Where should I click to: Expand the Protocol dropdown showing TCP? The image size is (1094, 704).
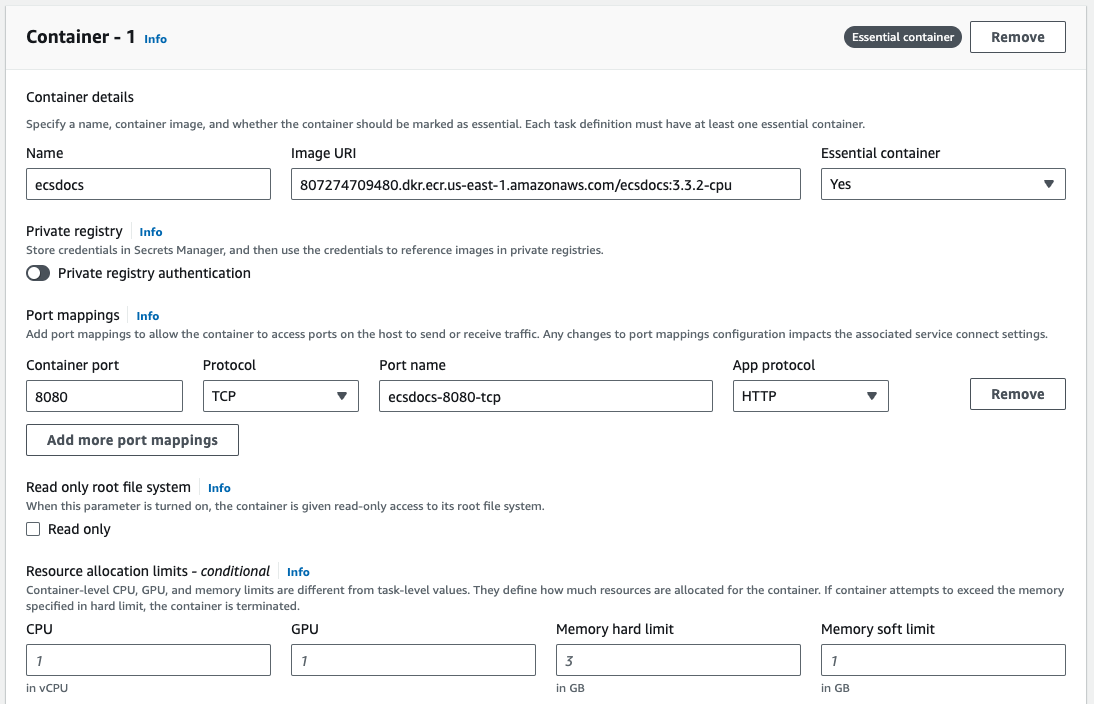coord(280,396)
